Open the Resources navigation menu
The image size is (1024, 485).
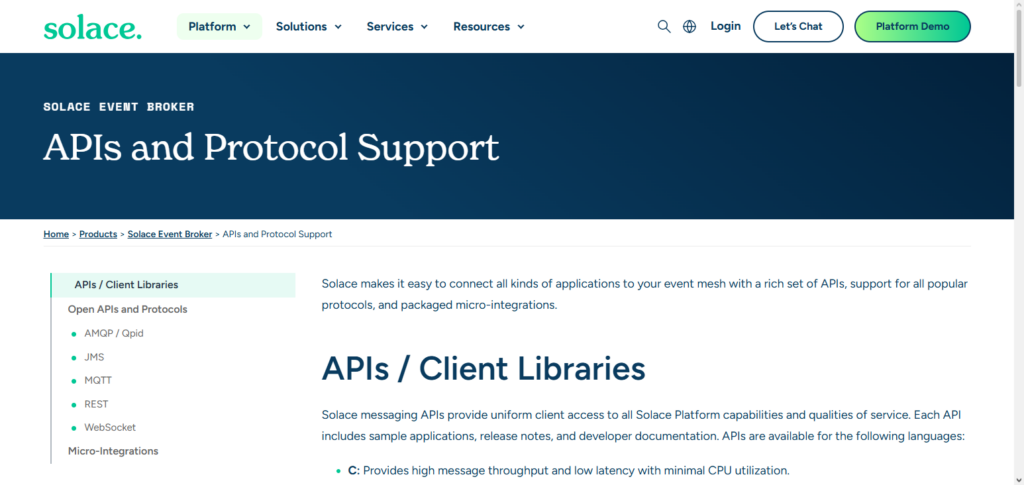[x=489, y=27]
